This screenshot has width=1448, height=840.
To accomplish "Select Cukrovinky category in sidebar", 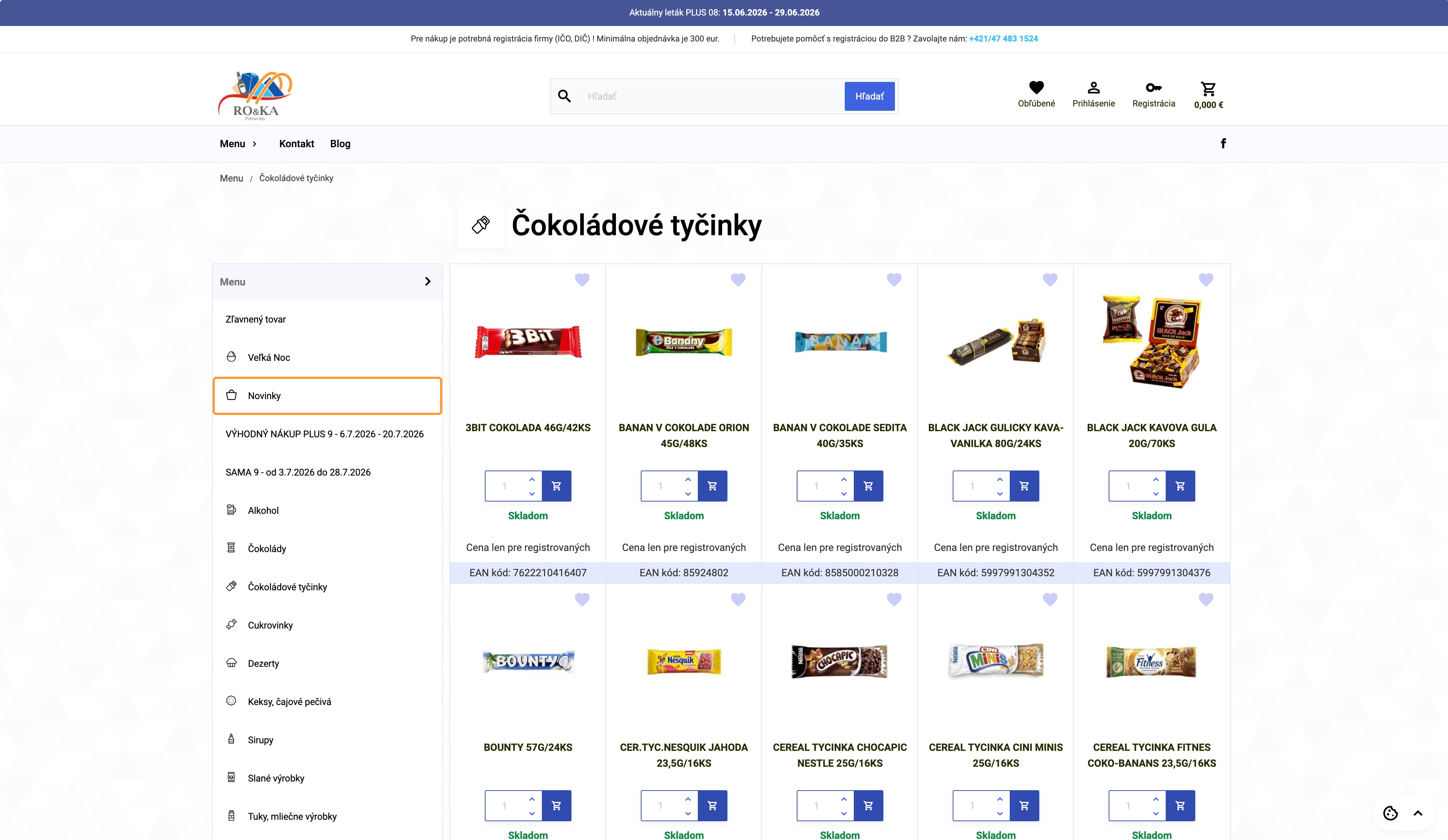I will pos(327,625).
